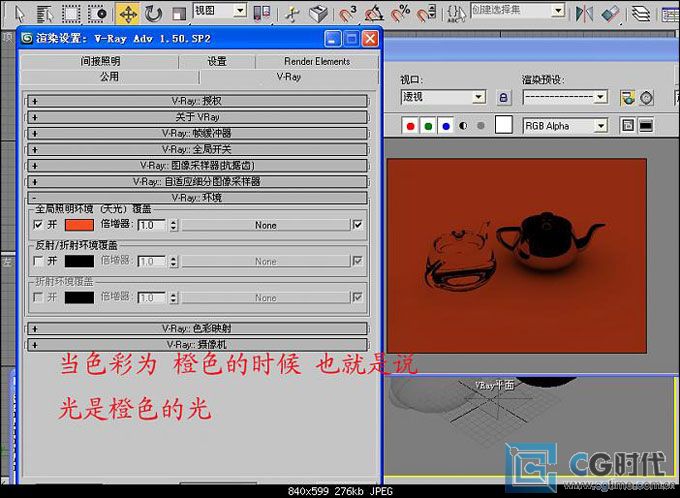The image size is (680, 498).
Task: Expand V-Ray:: 帧缓冲器 rollout
Action: pyautogui.click(x=197, y=133)
